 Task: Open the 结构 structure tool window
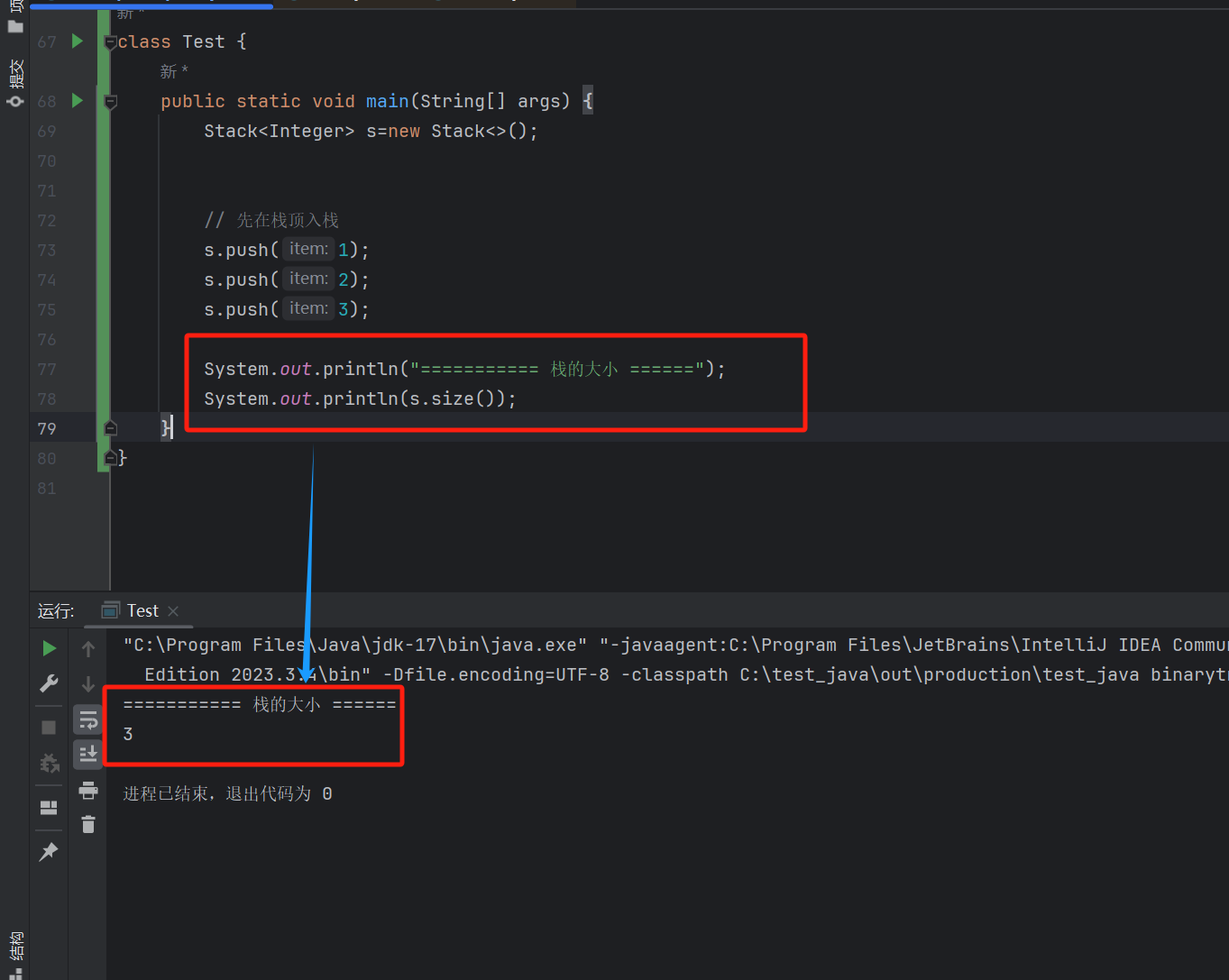[14, 954]
